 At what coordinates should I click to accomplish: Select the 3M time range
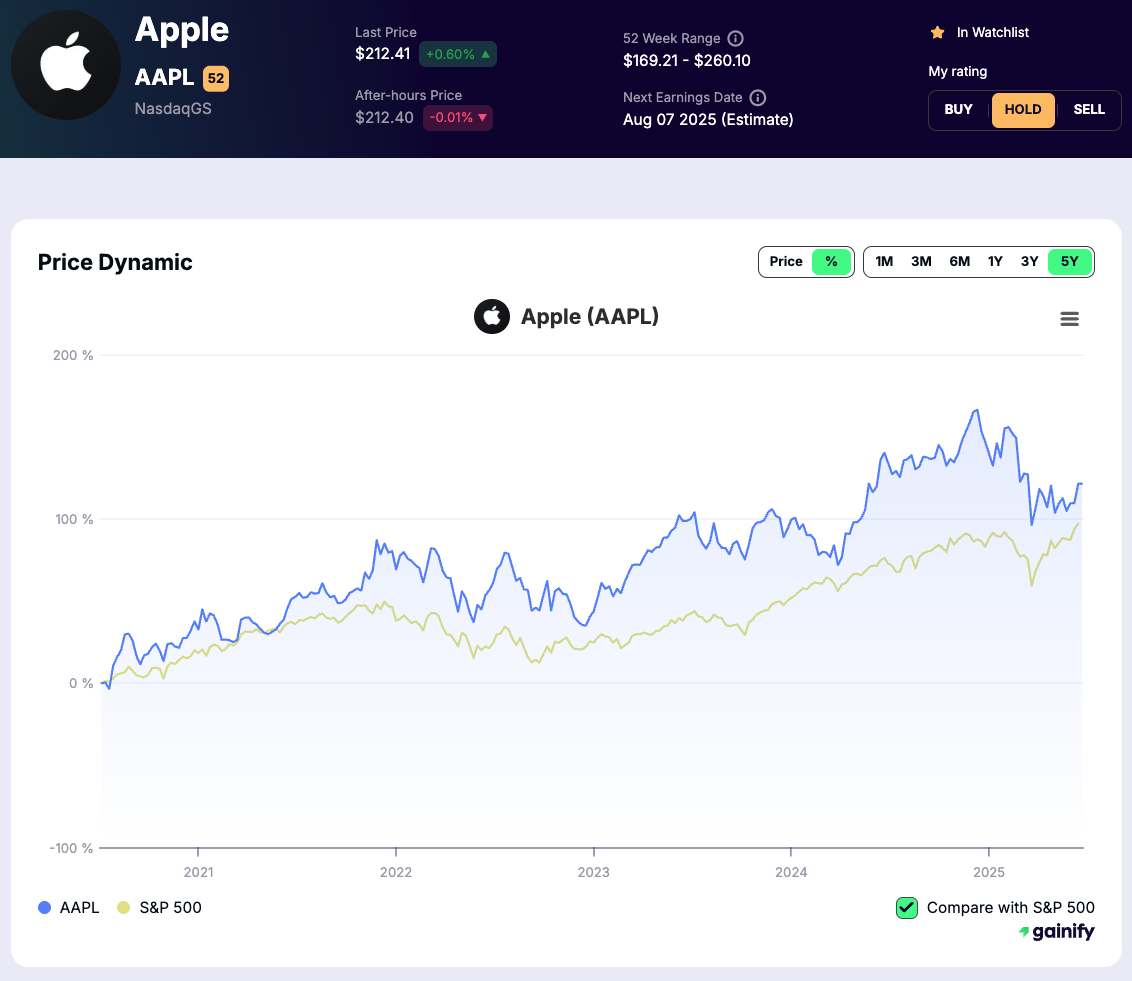pos(921,261)
